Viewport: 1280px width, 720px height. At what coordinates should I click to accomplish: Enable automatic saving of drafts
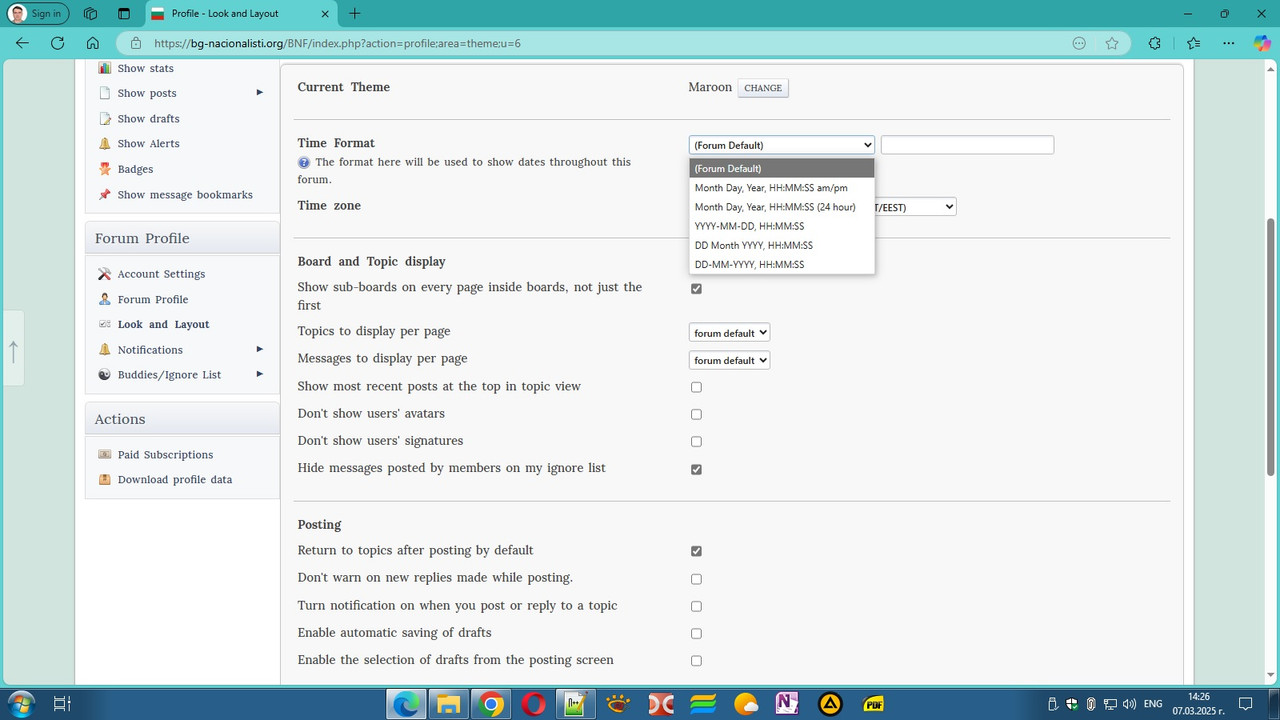[x=696, y=633]
